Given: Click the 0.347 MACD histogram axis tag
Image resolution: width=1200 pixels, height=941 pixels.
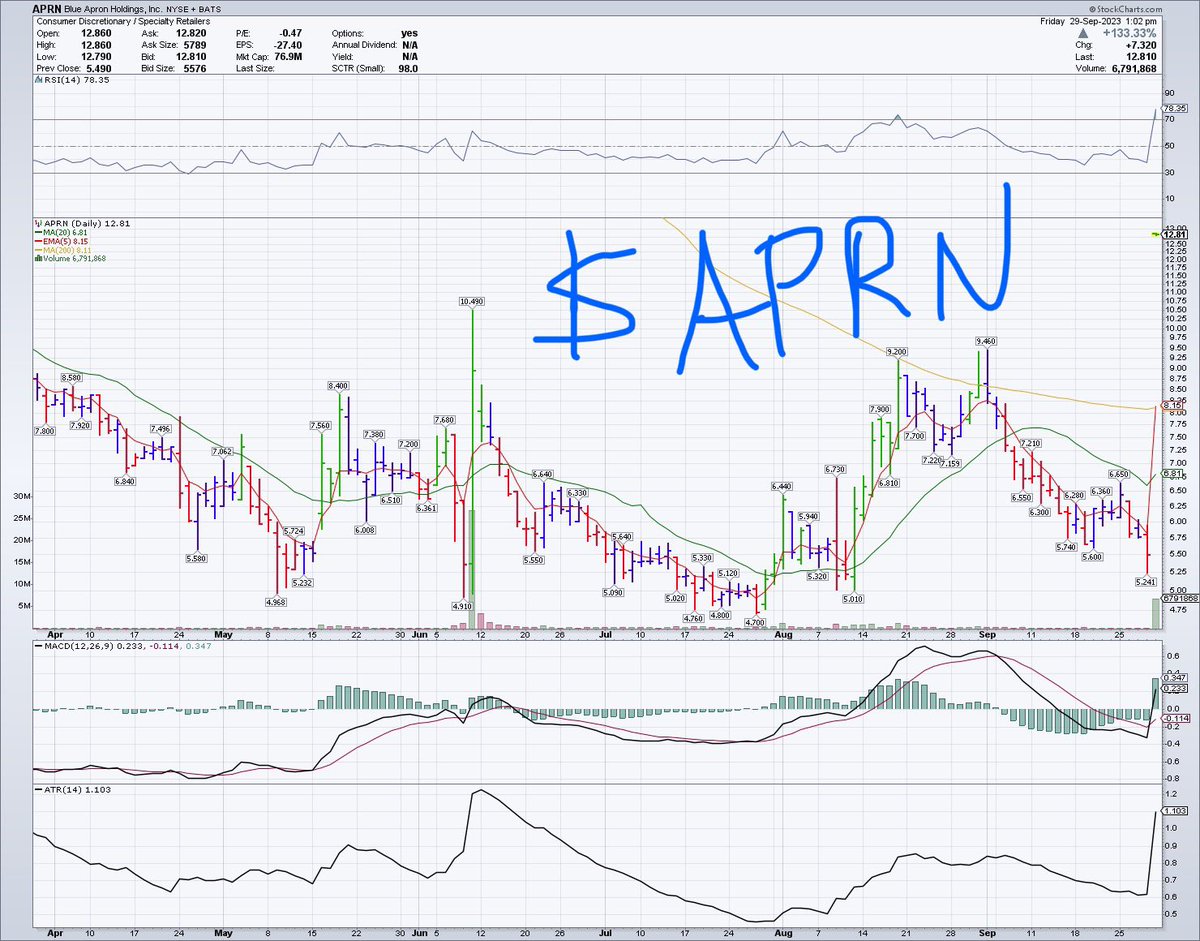Looking at the screenshot, I should 1173,678.
